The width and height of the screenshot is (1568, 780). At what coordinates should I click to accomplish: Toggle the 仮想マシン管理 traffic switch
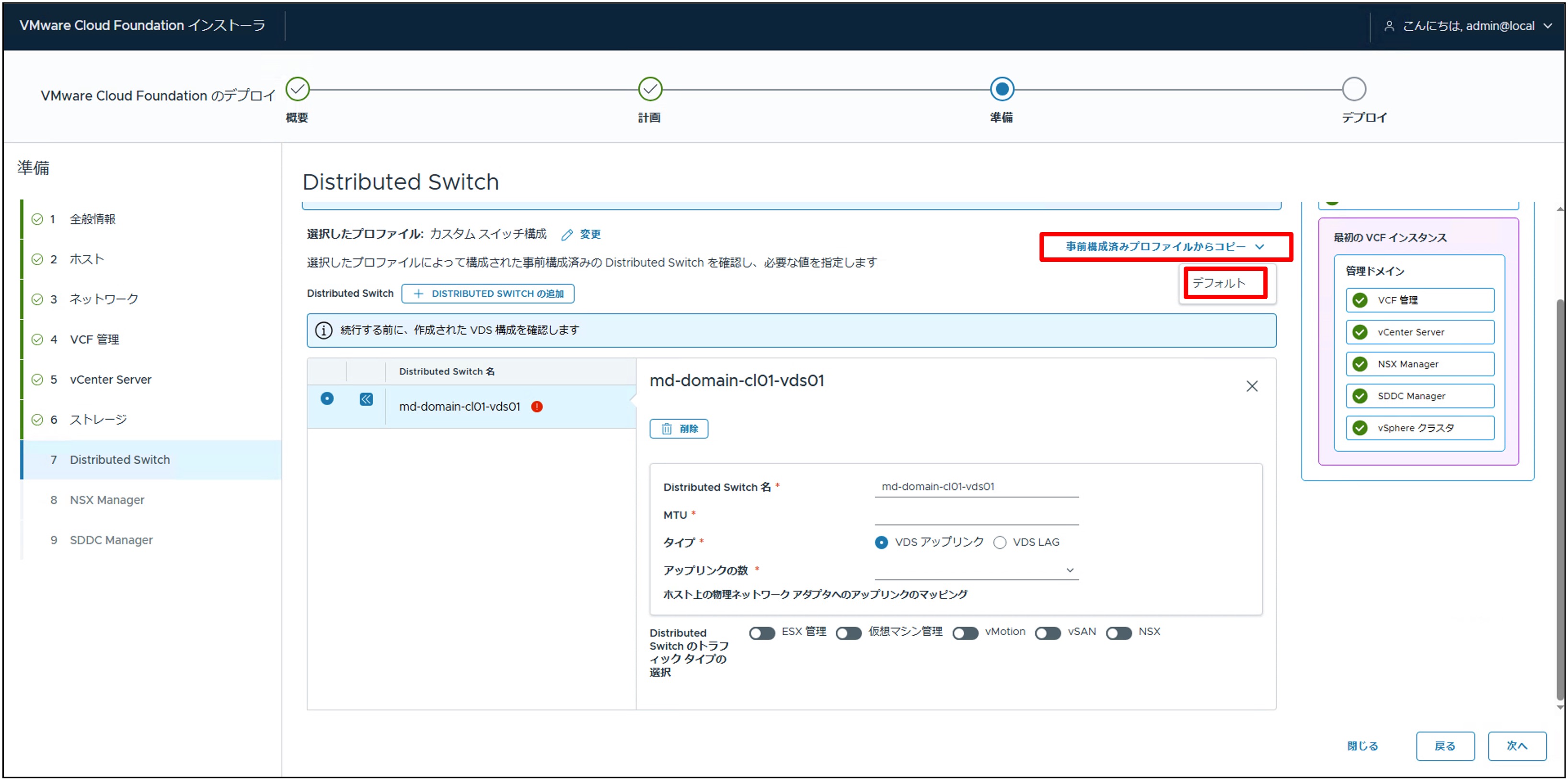pyautogui.click(x=849, y=633)
